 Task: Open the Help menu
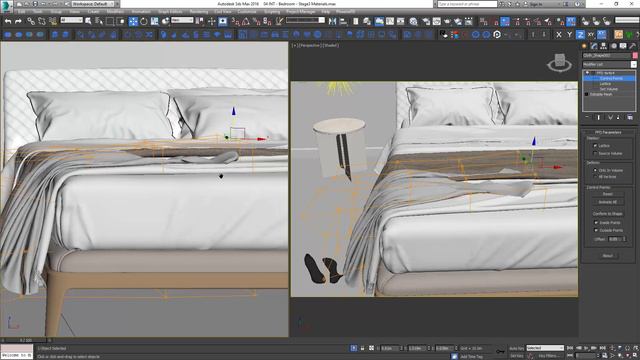pyautogui.click(x=326, y=12)
